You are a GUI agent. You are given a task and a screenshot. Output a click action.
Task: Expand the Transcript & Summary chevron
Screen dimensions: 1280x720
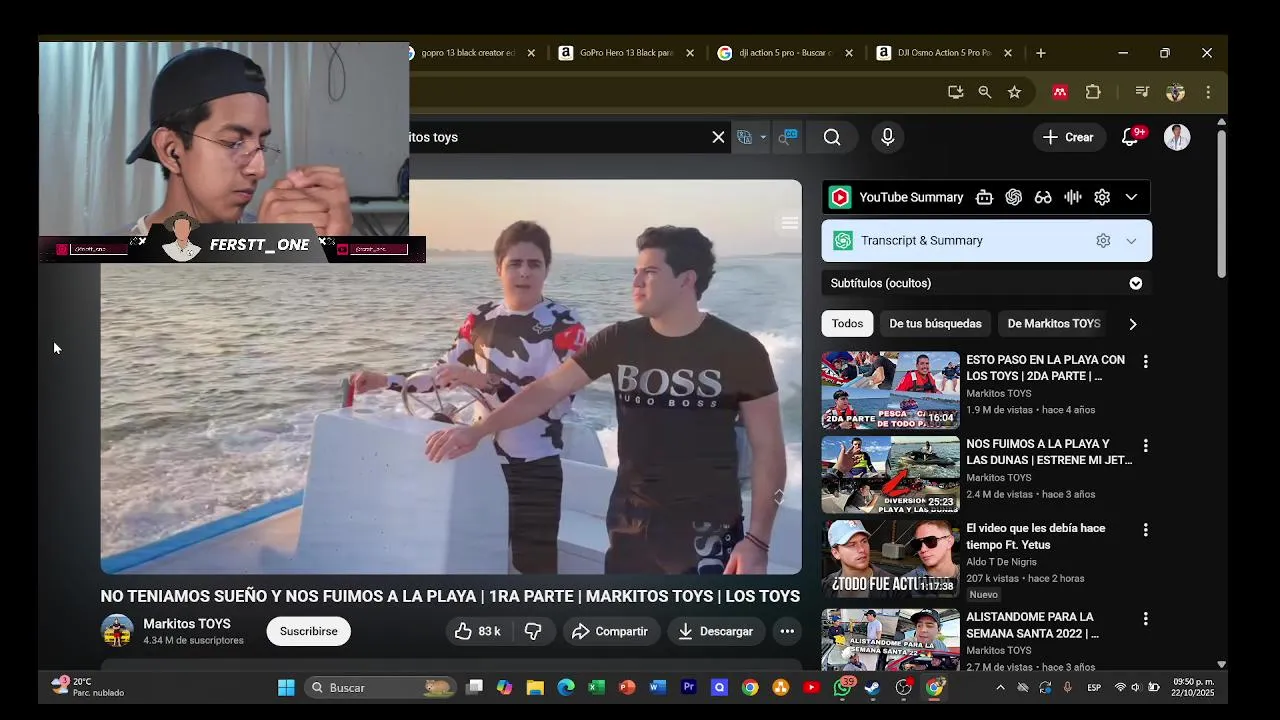coord(1131,240)
